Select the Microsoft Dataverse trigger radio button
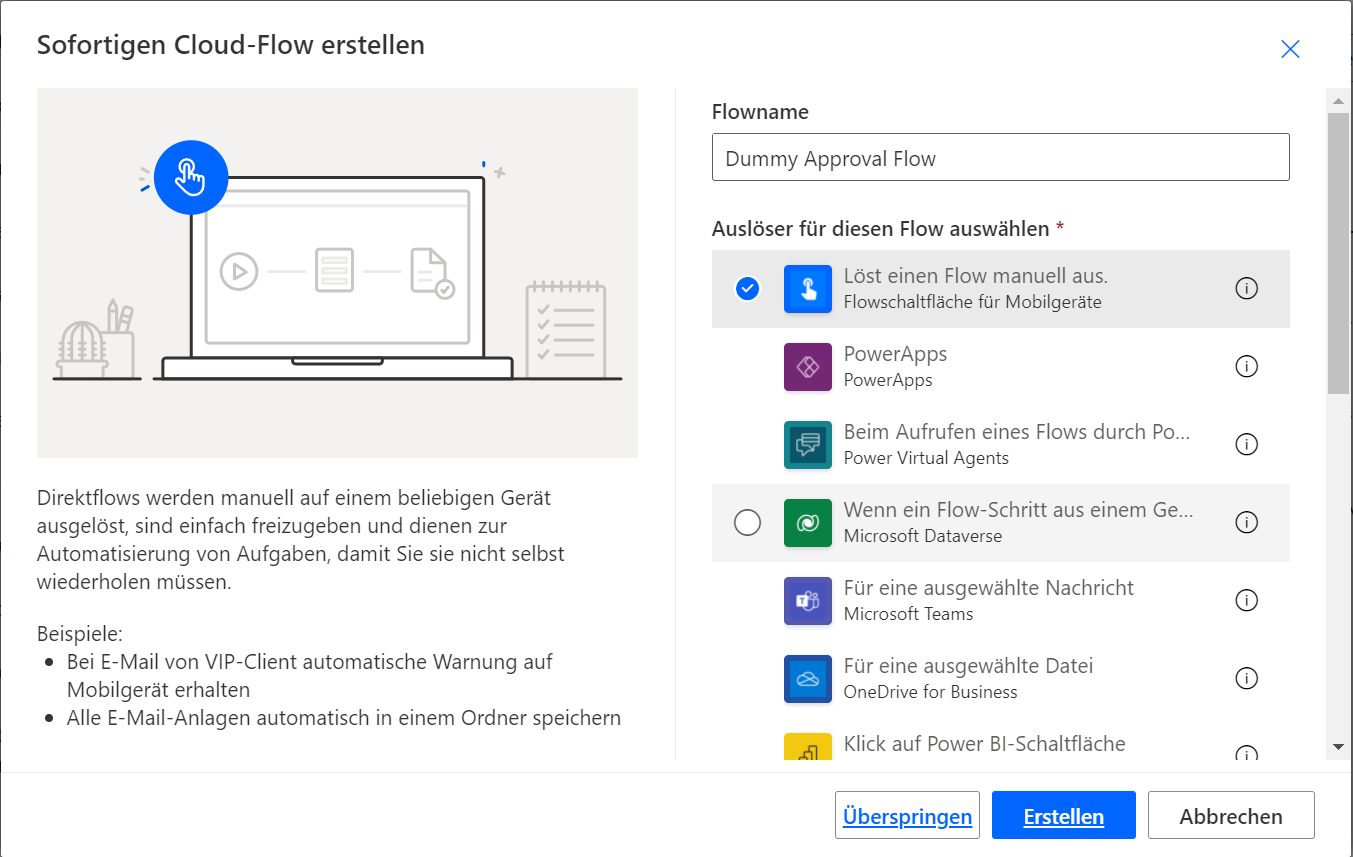This screenshot has width=1353, height=857. [747, 523]
